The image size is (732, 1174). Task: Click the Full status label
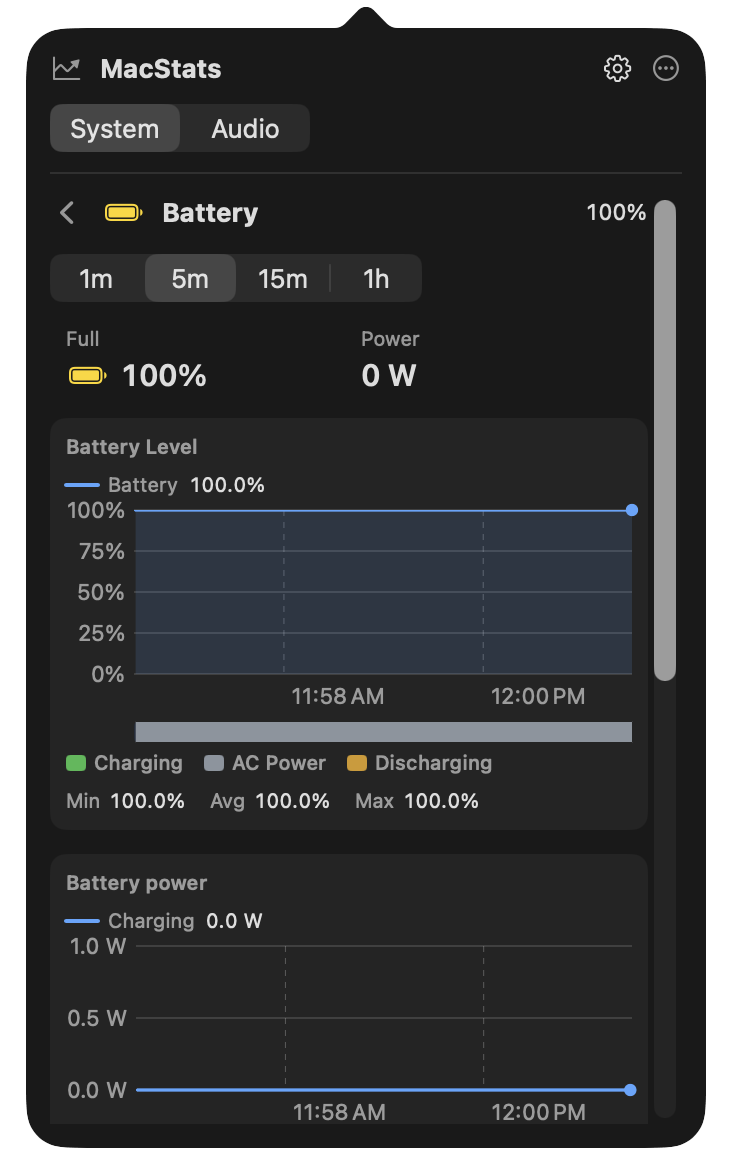coord(82,339)
